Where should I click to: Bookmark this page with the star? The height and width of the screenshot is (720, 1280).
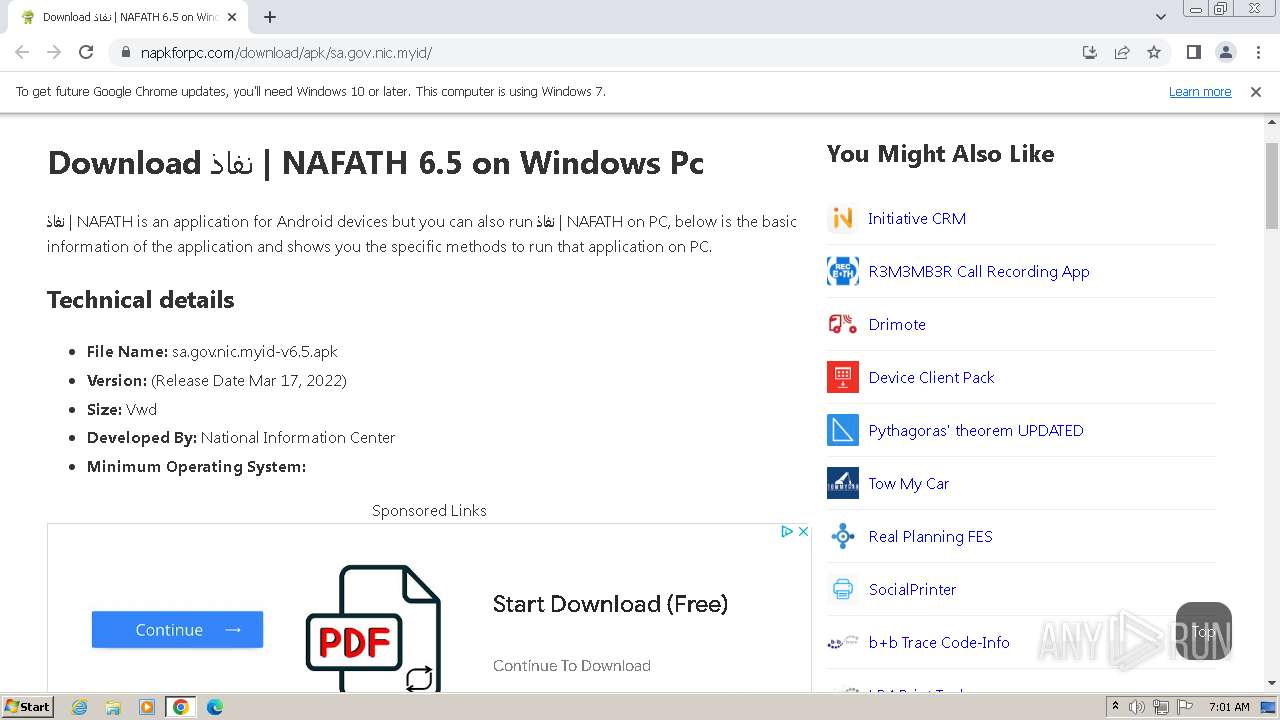(x=1154, y=52)
